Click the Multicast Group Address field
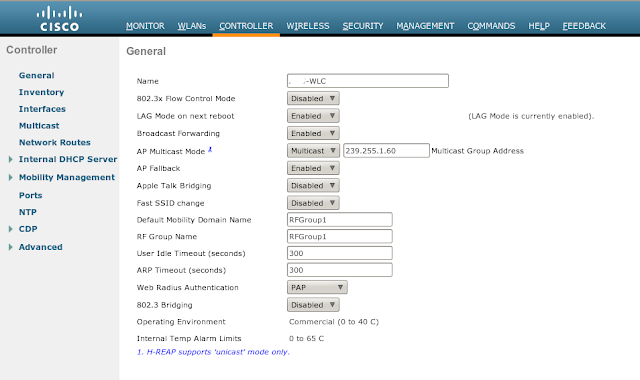 [386, 151]
